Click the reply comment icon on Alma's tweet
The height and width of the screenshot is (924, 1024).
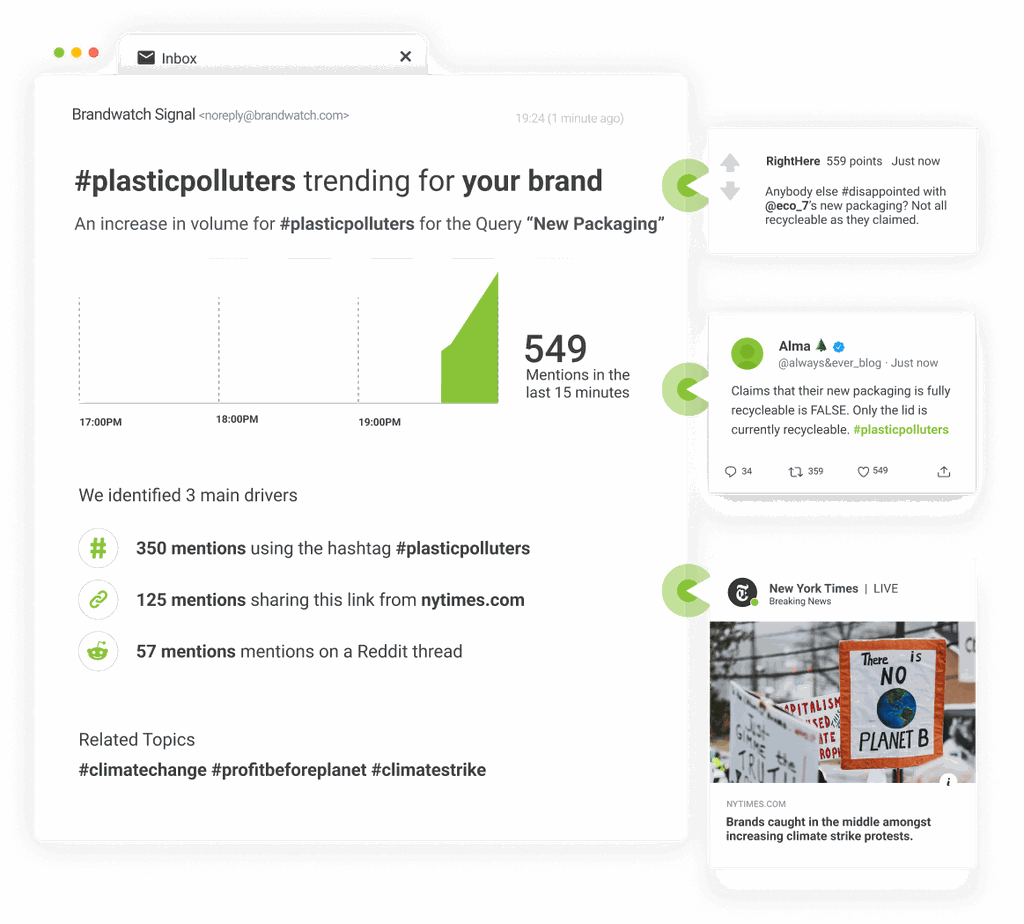pos(730,472)
